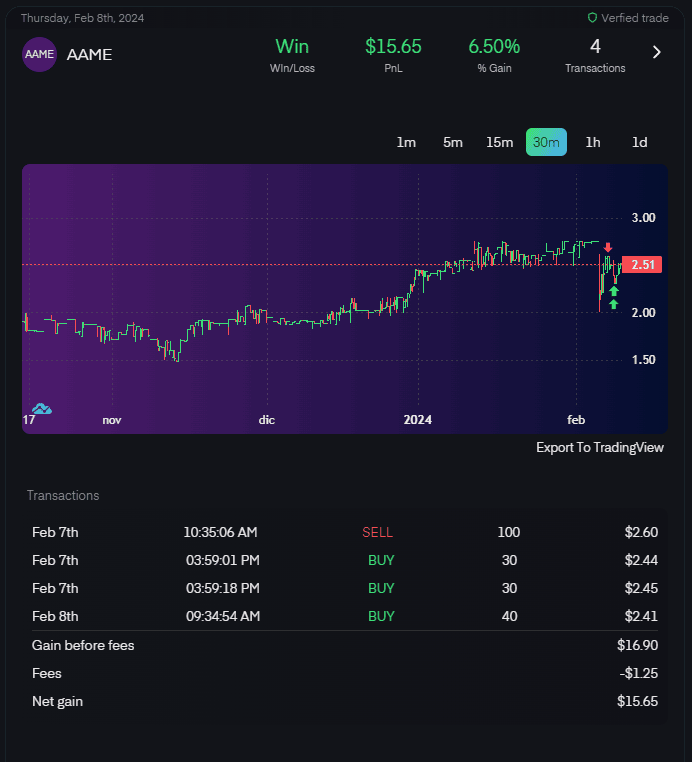Screen dimensions: 692x762
Task: Switch to the 1h chart view
Action: tap(593, 142)
